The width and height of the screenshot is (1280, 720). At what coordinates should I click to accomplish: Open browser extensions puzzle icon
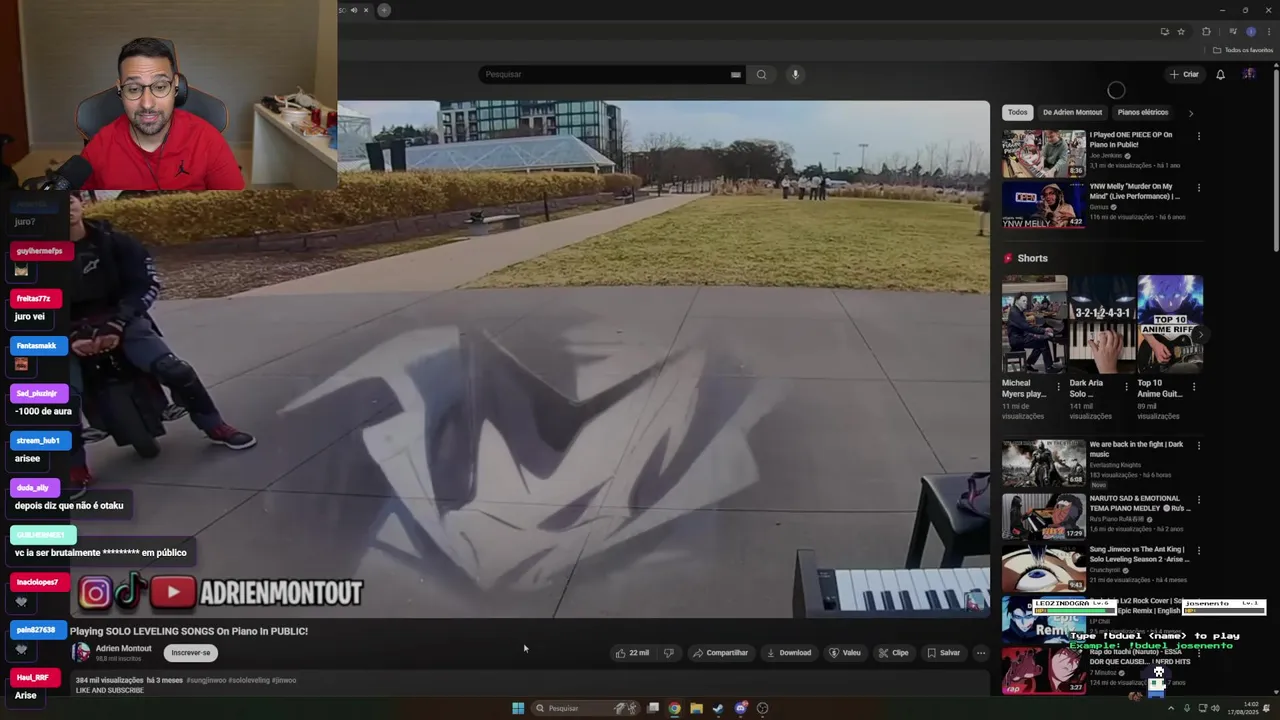point(1206,31)
